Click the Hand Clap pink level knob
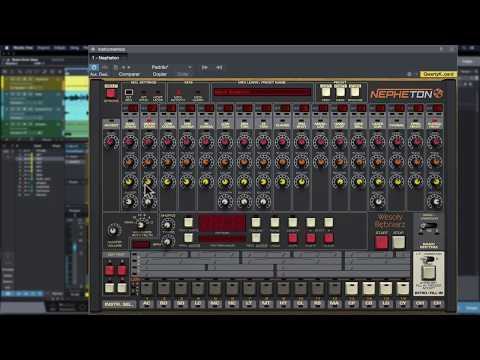The height and width of the screenshot is (360, 480). 340,142
